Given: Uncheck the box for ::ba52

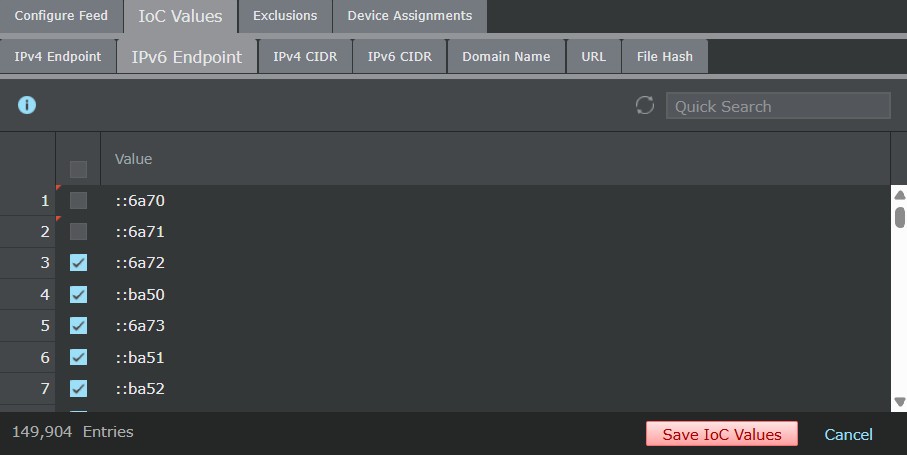Looking at the screenshot, I should tap(78, 389).
